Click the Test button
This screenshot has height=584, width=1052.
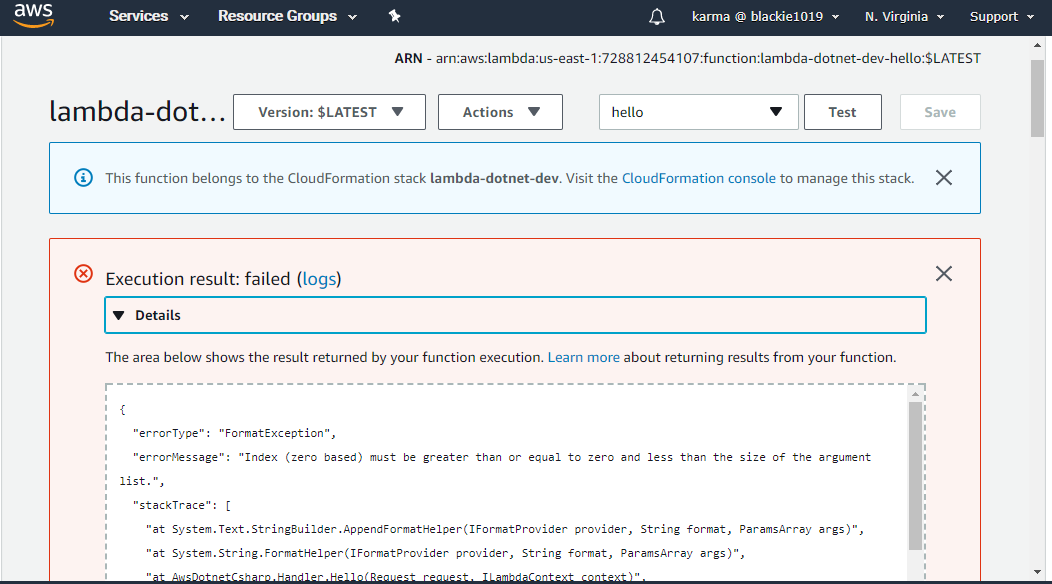click(842, 112)
